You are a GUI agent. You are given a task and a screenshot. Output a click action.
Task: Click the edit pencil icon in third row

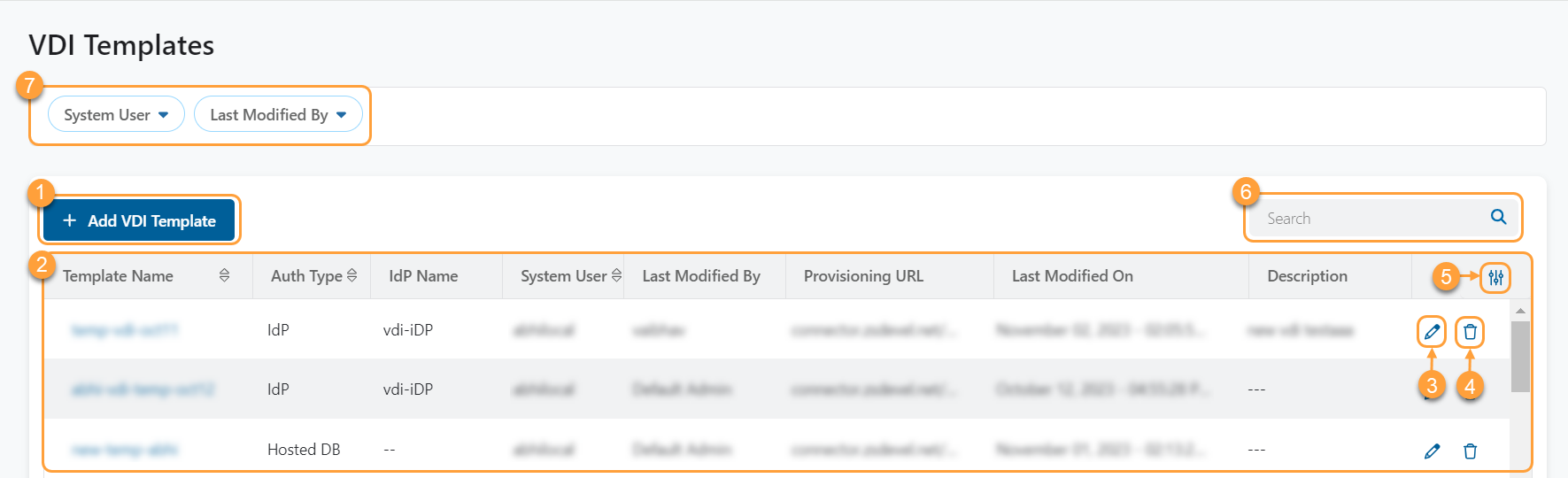[x=1432, y=451]
